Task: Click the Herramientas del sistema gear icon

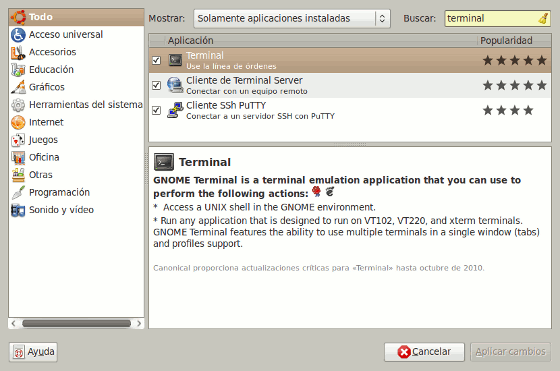Action: (18, 105)
